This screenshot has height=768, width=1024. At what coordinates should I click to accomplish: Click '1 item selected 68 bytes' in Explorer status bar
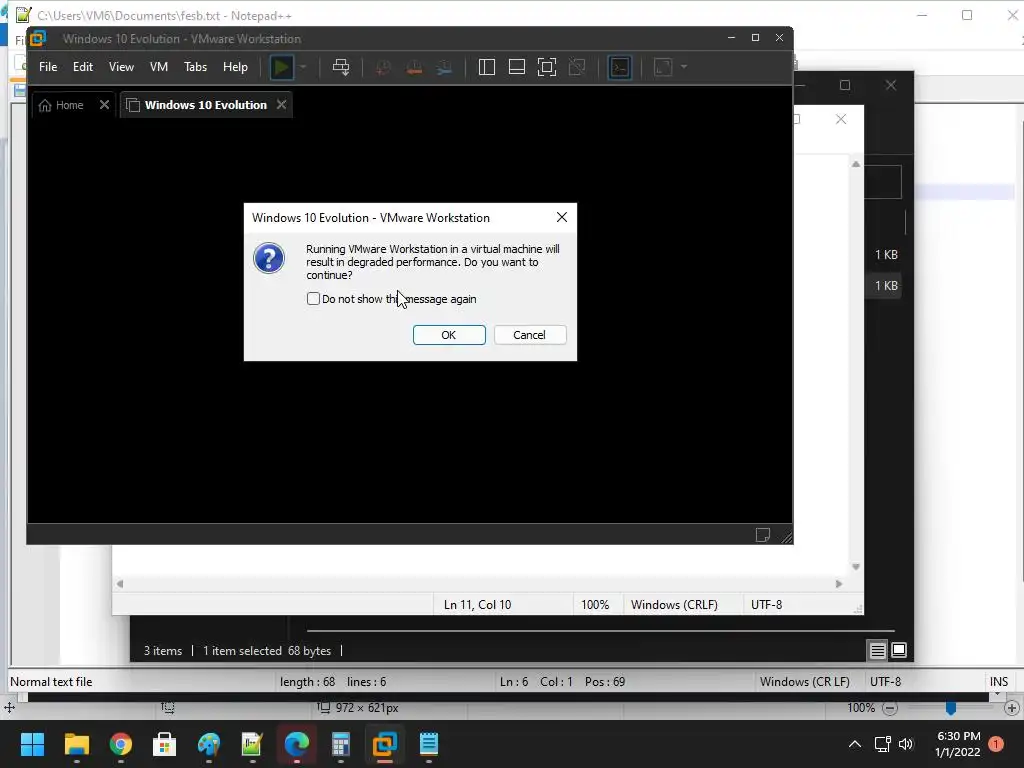click(267, 651)
